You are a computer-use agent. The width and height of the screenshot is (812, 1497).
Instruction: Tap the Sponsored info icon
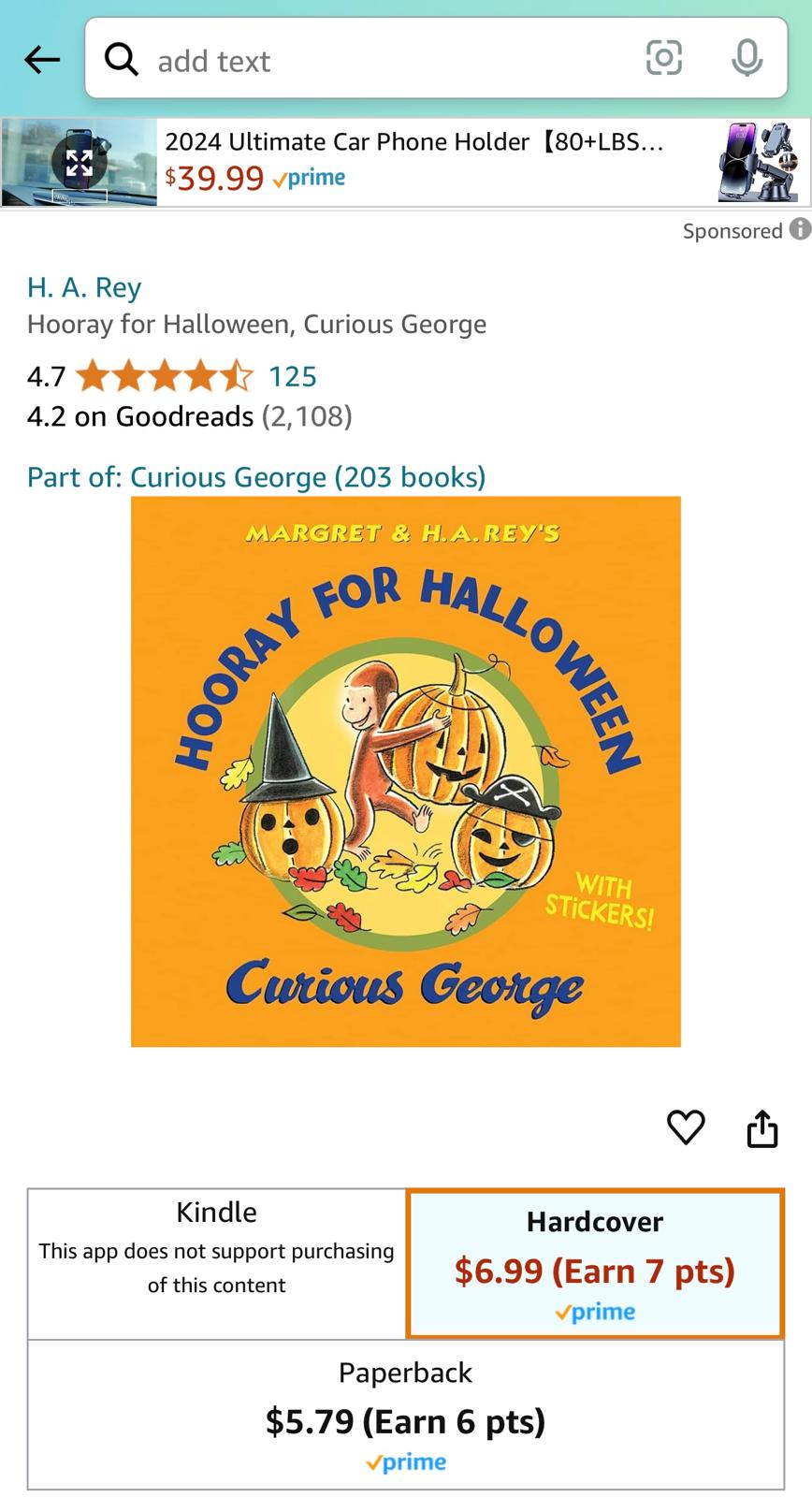click(800, 229)
